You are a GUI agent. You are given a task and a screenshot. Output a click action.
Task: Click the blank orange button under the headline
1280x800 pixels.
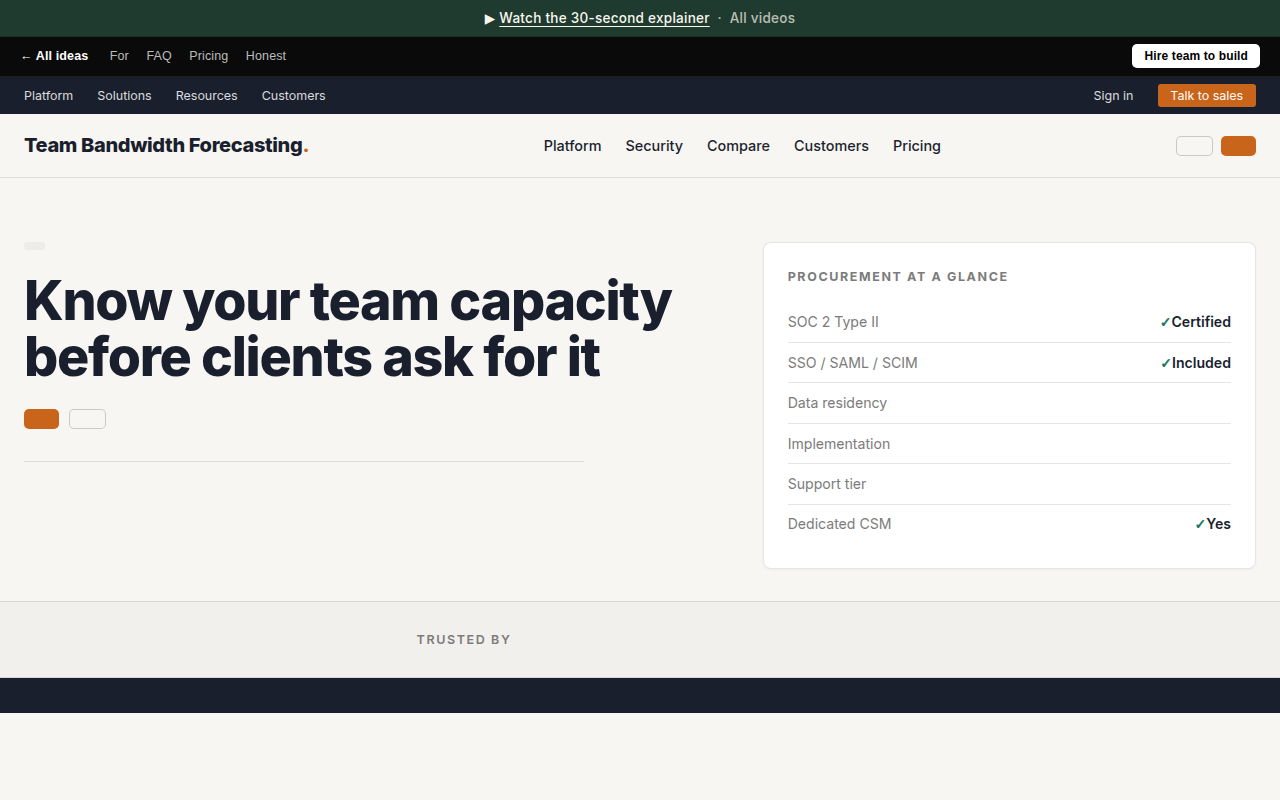click(x=41, y=419)
